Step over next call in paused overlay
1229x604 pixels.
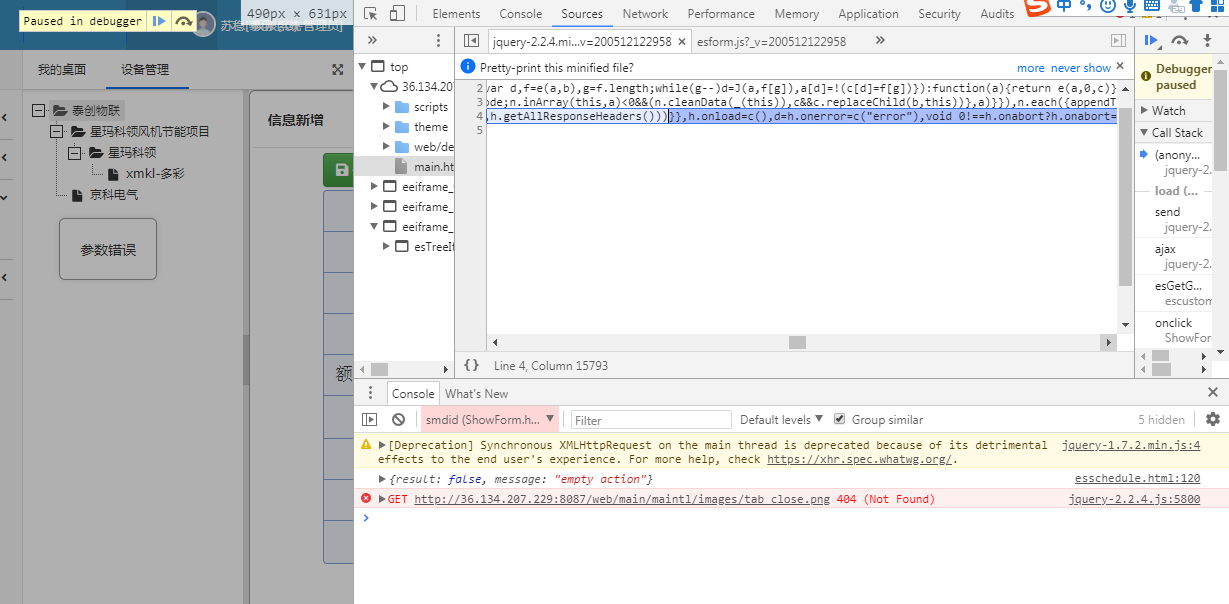(182, 21)
